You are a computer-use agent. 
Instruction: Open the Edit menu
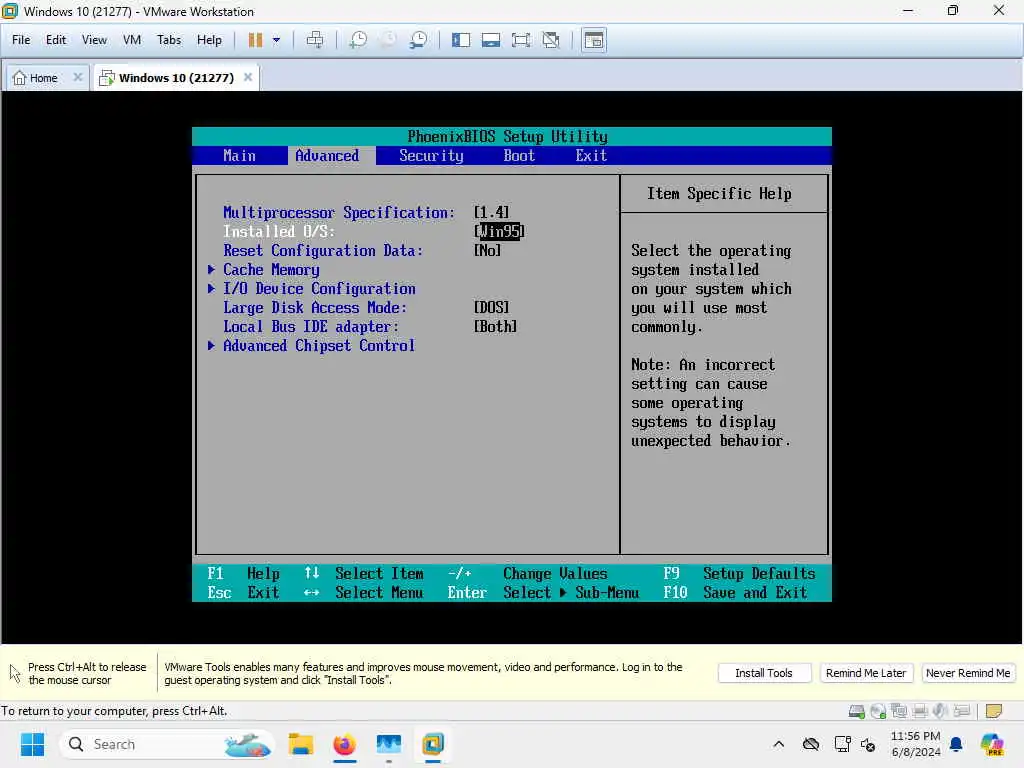click(56, 40)
